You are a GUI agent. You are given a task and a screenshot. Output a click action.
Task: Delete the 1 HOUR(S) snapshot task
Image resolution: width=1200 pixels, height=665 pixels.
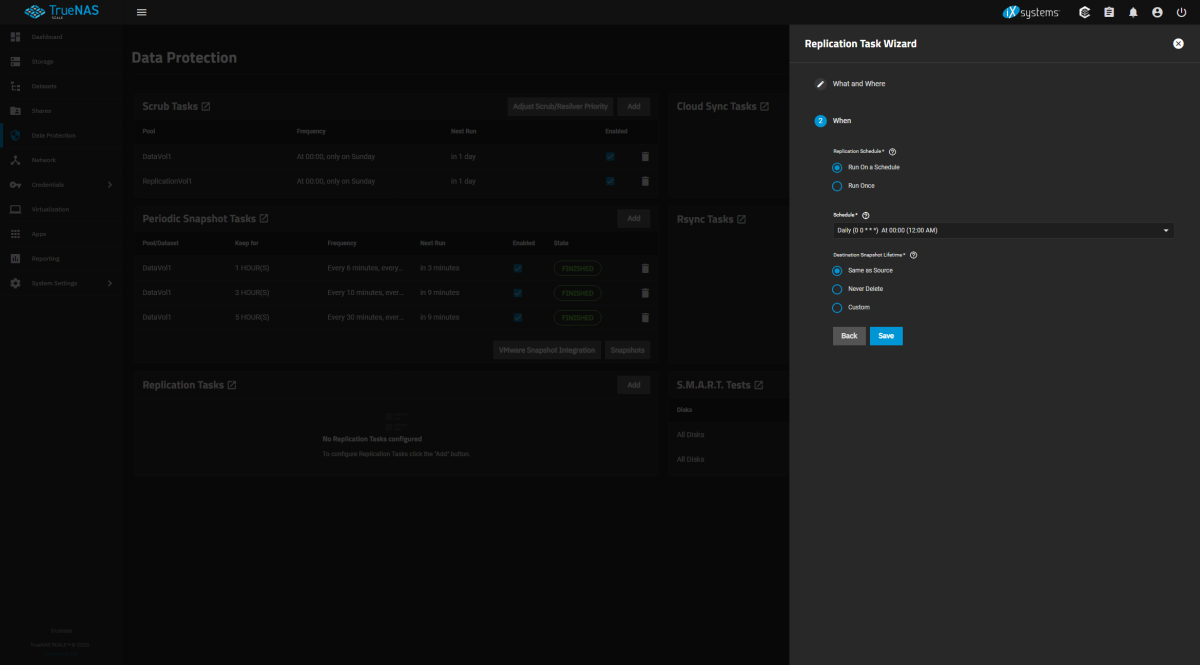(x=645, y=268)
